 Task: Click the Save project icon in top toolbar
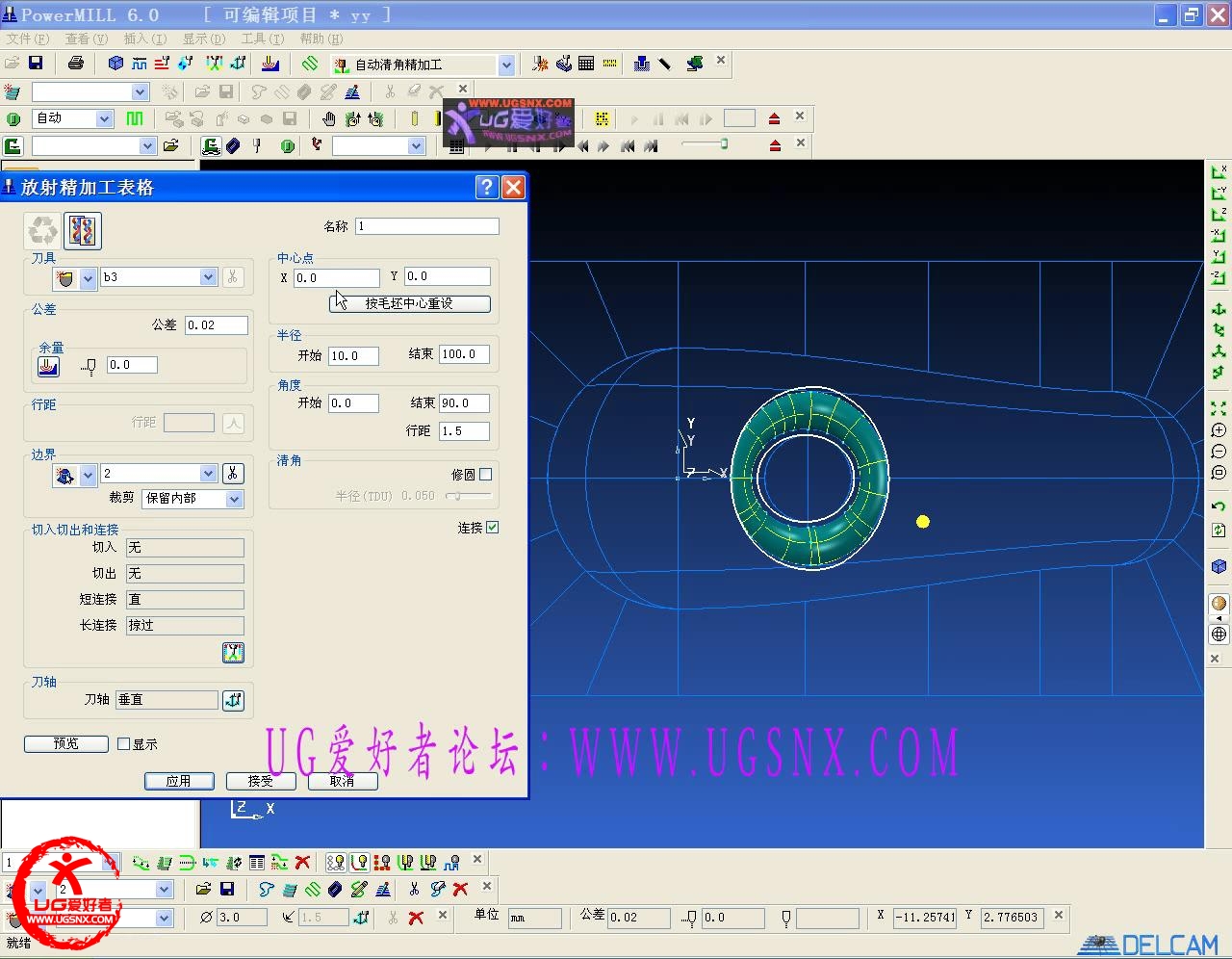(x=36, y=64)
